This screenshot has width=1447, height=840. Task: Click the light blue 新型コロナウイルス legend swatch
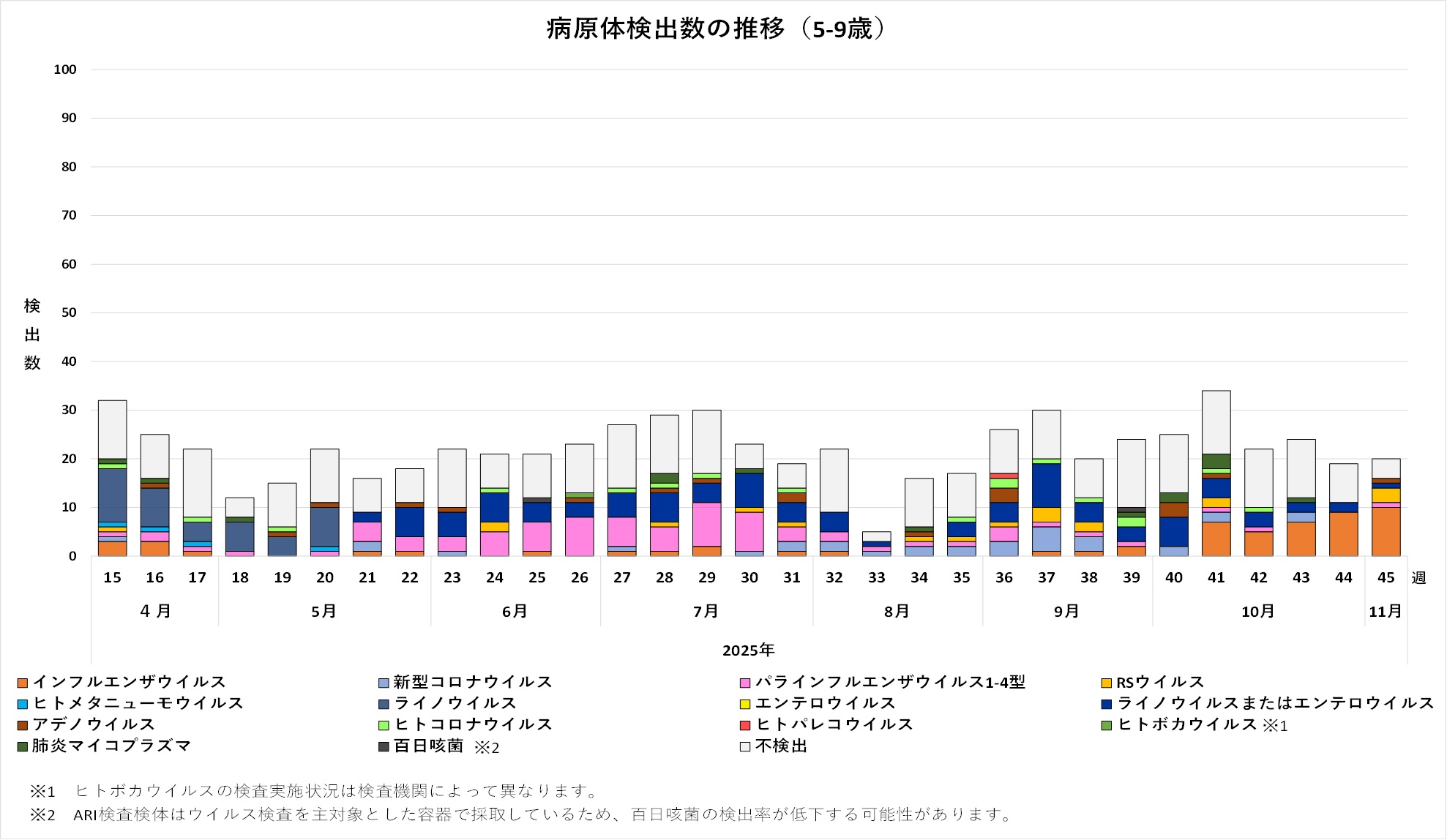(384, 683)
